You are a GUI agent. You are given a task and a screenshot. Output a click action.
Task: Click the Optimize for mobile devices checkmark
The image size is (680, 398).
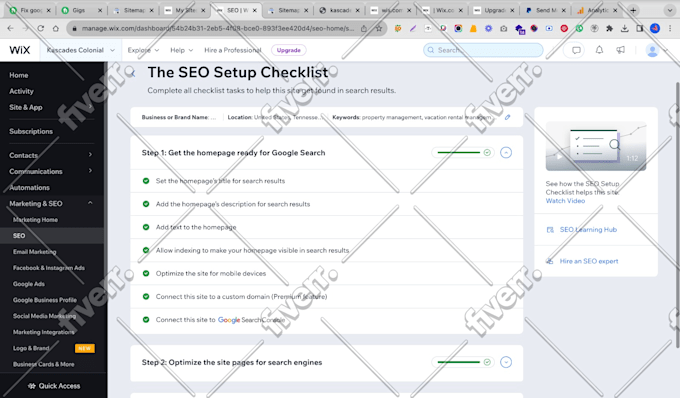click(146, 273)
